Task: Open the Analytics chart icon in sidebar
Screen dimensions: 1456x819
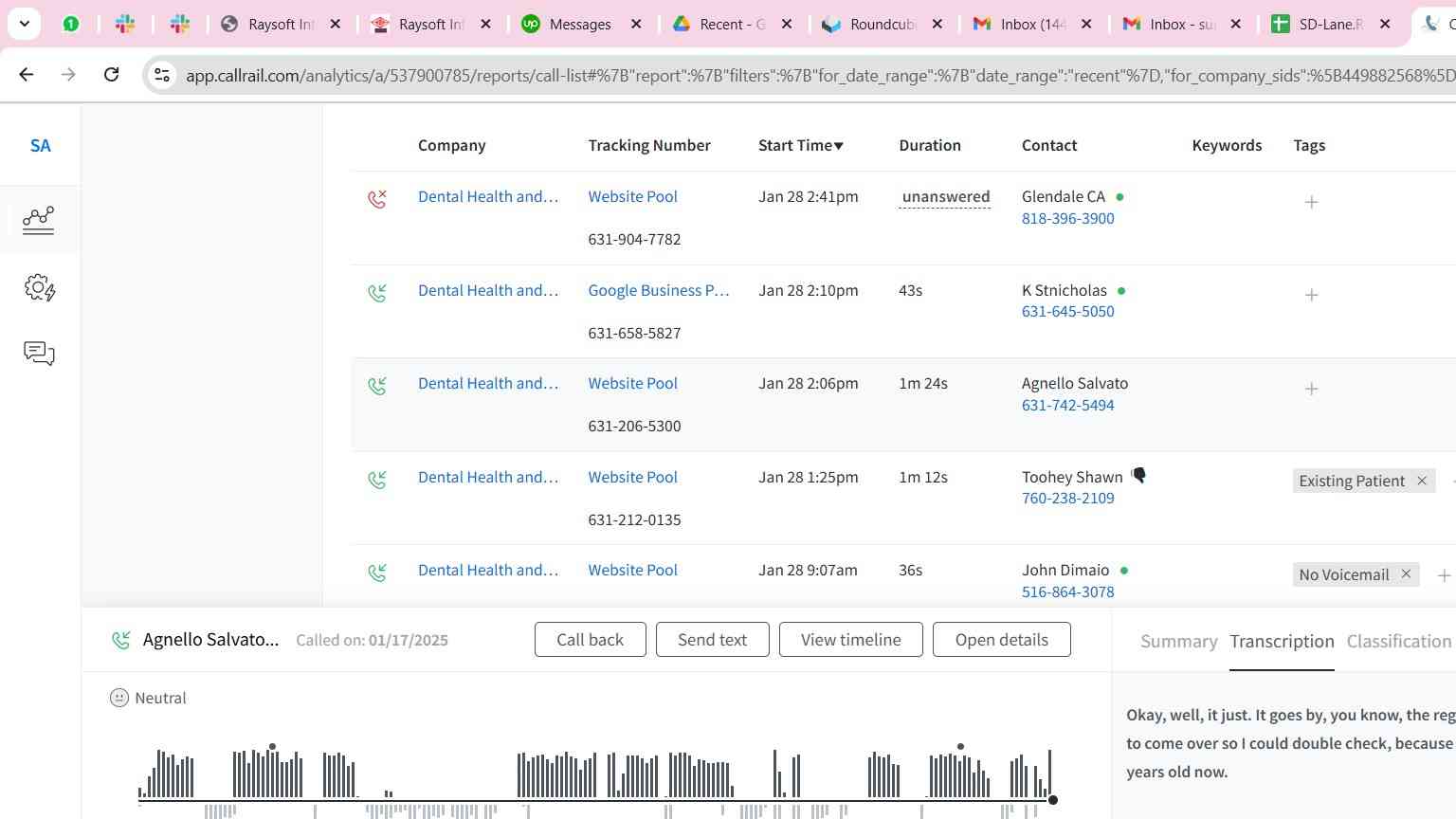Action: tap(39, 220)
